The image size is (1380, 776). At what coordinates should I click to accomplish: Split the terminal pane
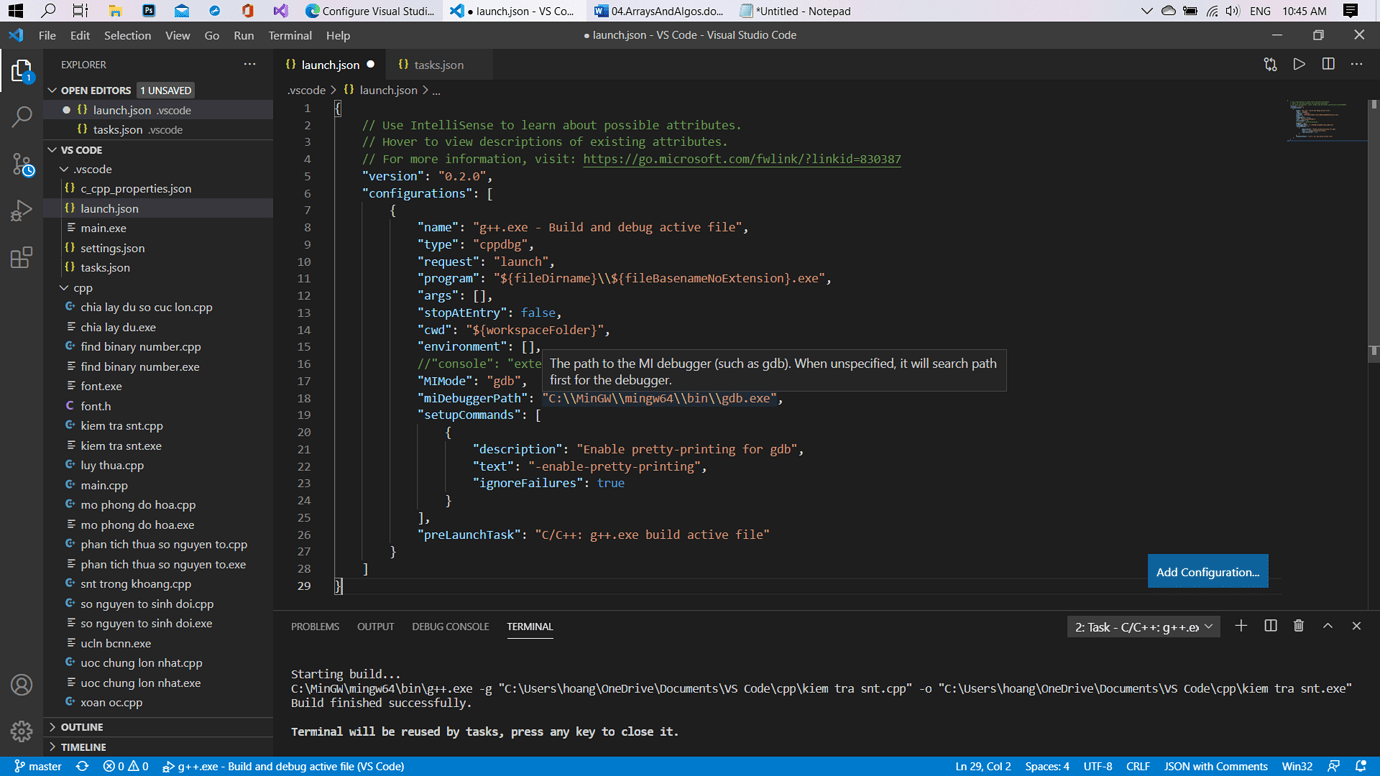click(x=1270, y=625)
